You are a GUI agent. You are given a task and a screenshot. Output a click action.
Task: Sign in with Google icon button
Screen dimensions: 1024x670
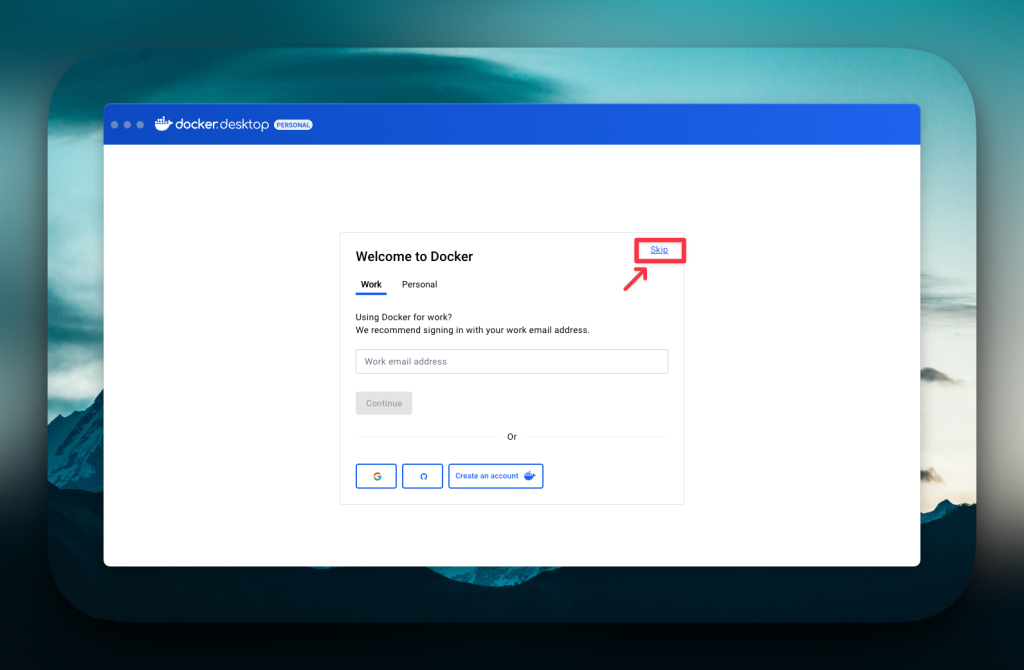tap(376, 476)
